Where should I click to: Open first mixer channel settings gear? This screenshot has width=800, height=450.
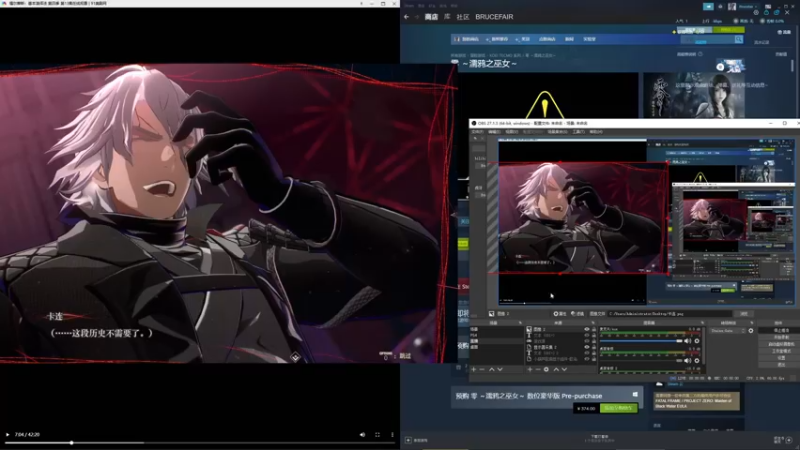[696, 341]
